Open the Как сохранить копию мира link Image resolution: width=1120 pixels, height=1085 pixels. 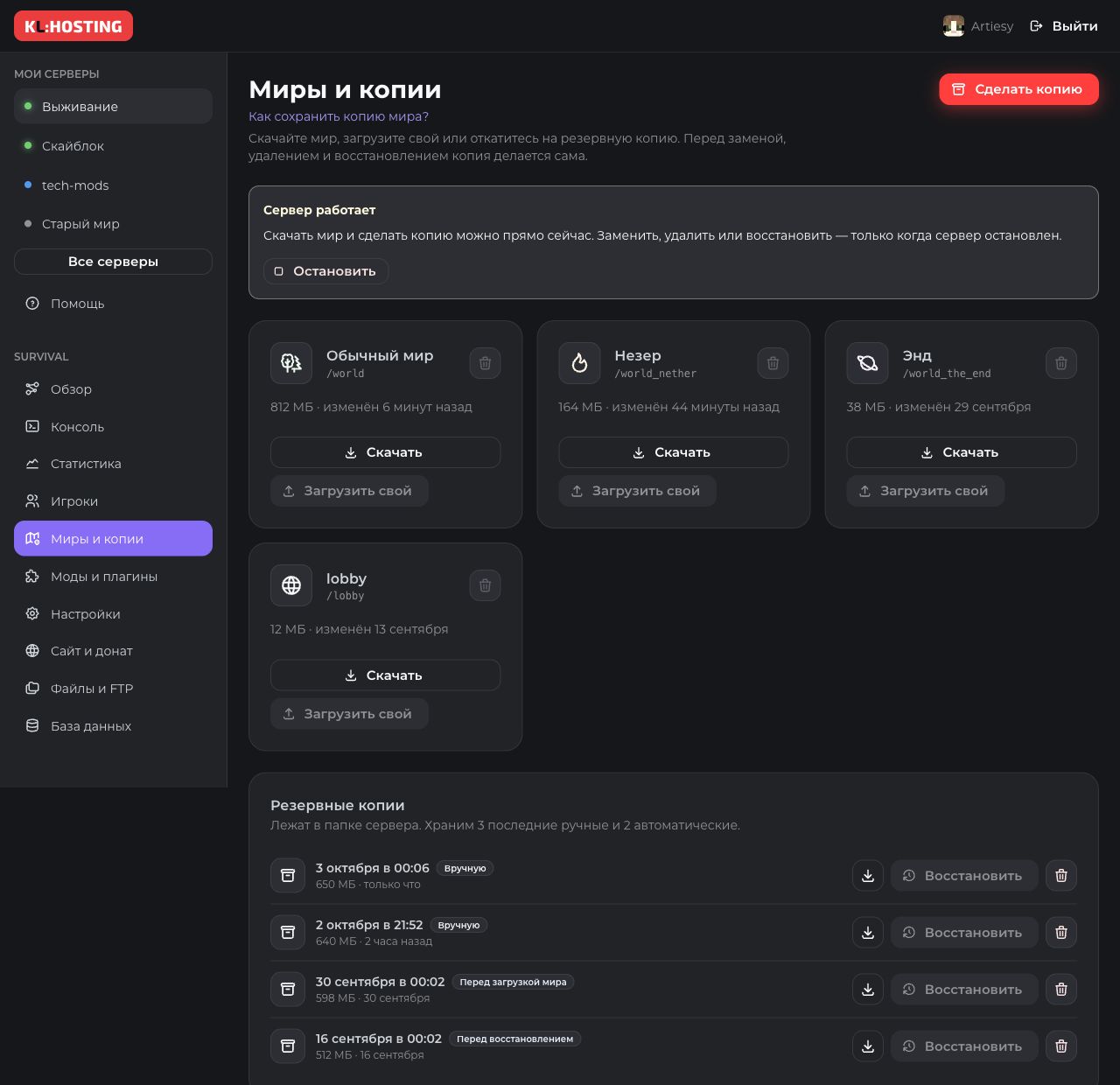339,116
